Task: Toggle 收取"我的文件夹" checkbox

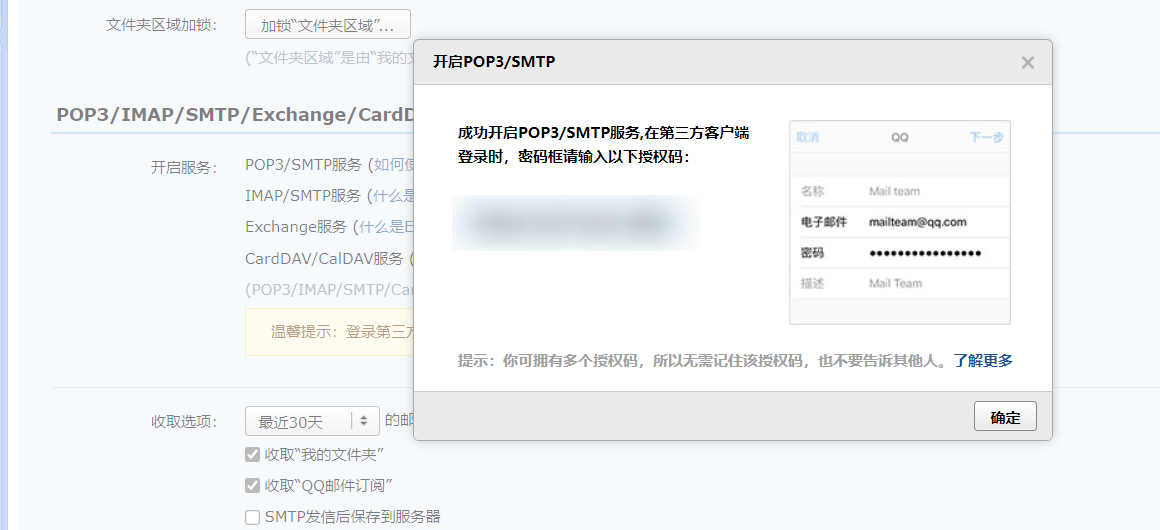Action: point(252,455)
